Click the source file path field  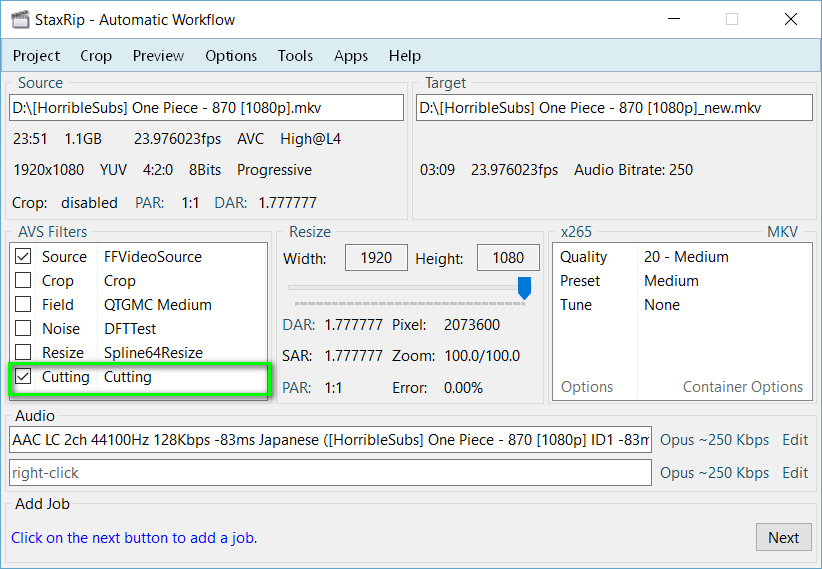pos(206,108)
